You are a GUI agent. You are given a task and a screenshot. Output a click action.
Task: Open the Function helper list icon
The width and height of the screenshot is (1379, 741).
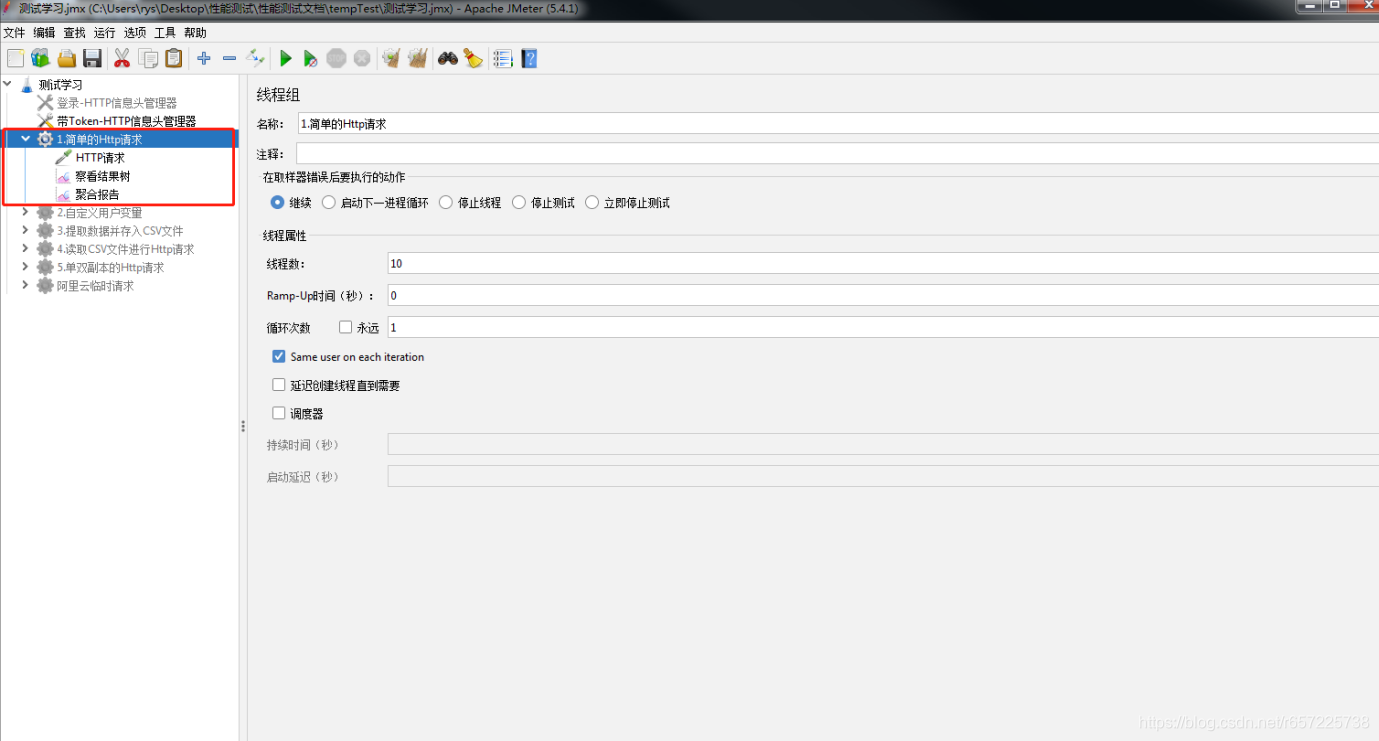(x=503, y=59)
